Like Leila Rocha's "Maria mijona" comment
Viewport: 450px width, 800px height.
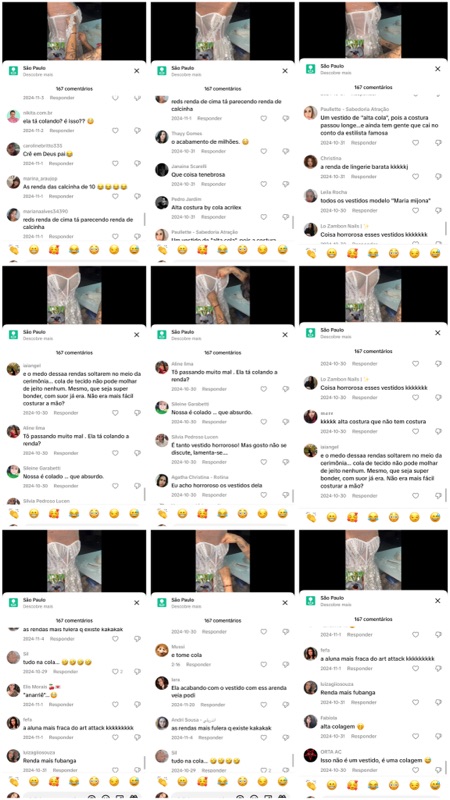click(x=415, y=210)
